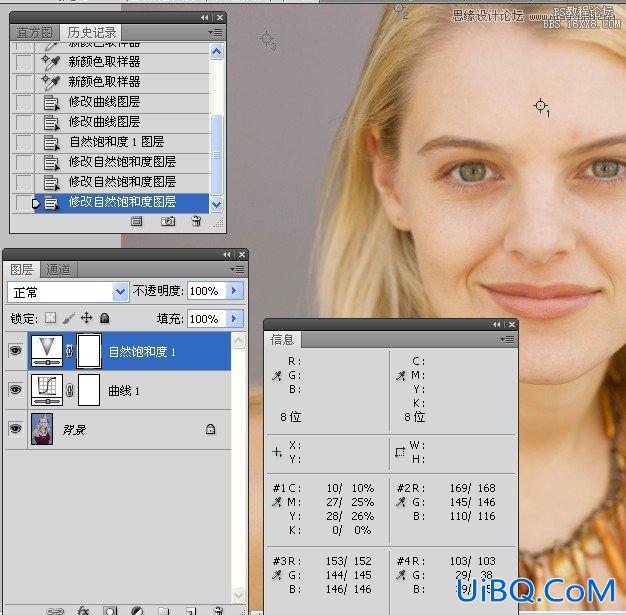This screenshot has height=615, width=626.
Task: Open Layers panel options menu
Action: point(238,270)
